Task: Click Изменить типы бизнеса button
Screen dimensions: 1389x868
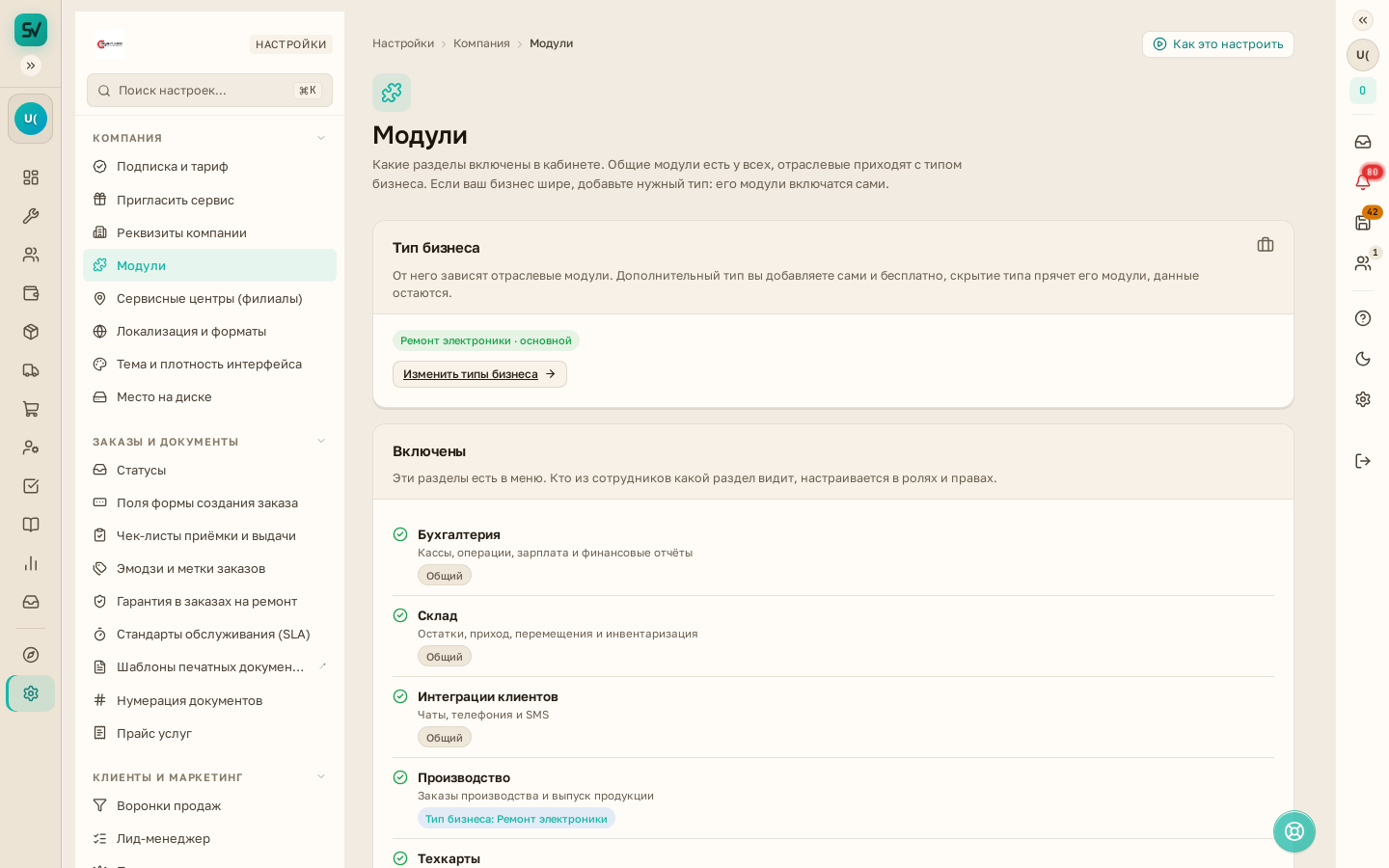Action: [x=479, y=374]
